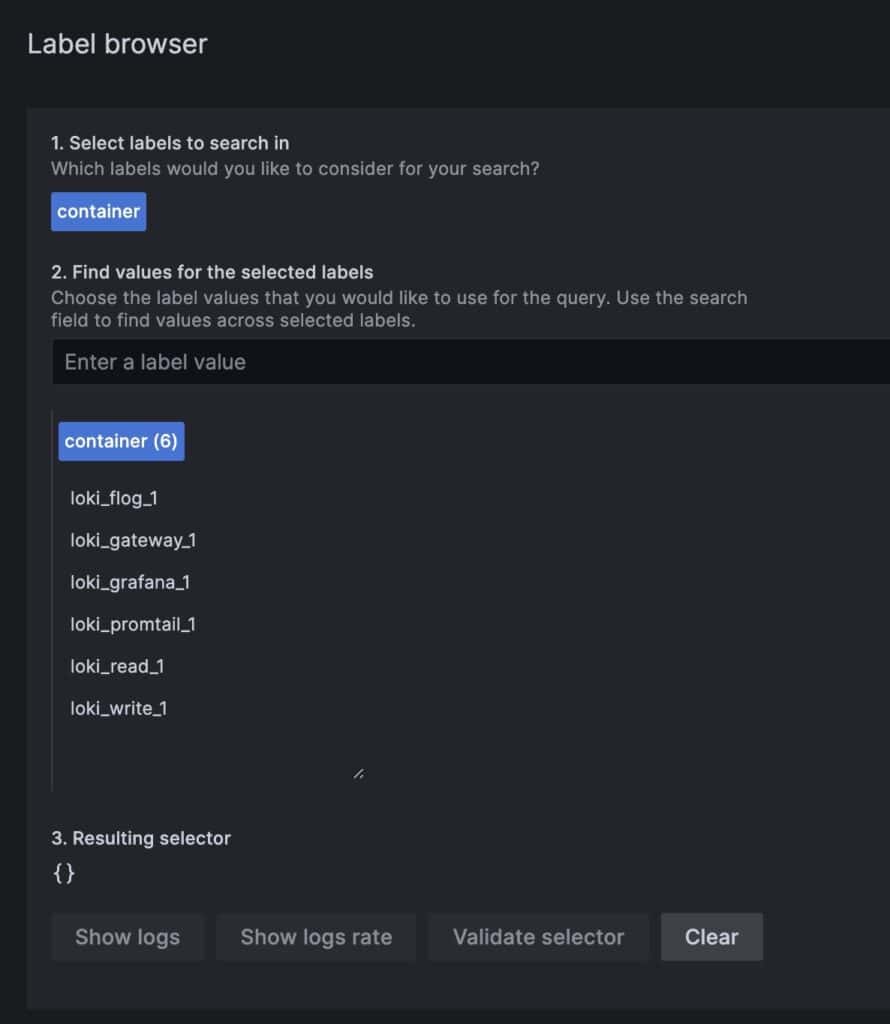Select the loki_promtail_1 container value
Image resolution: width=890 pixels, height=1024 pixels.
pos(133,624)
